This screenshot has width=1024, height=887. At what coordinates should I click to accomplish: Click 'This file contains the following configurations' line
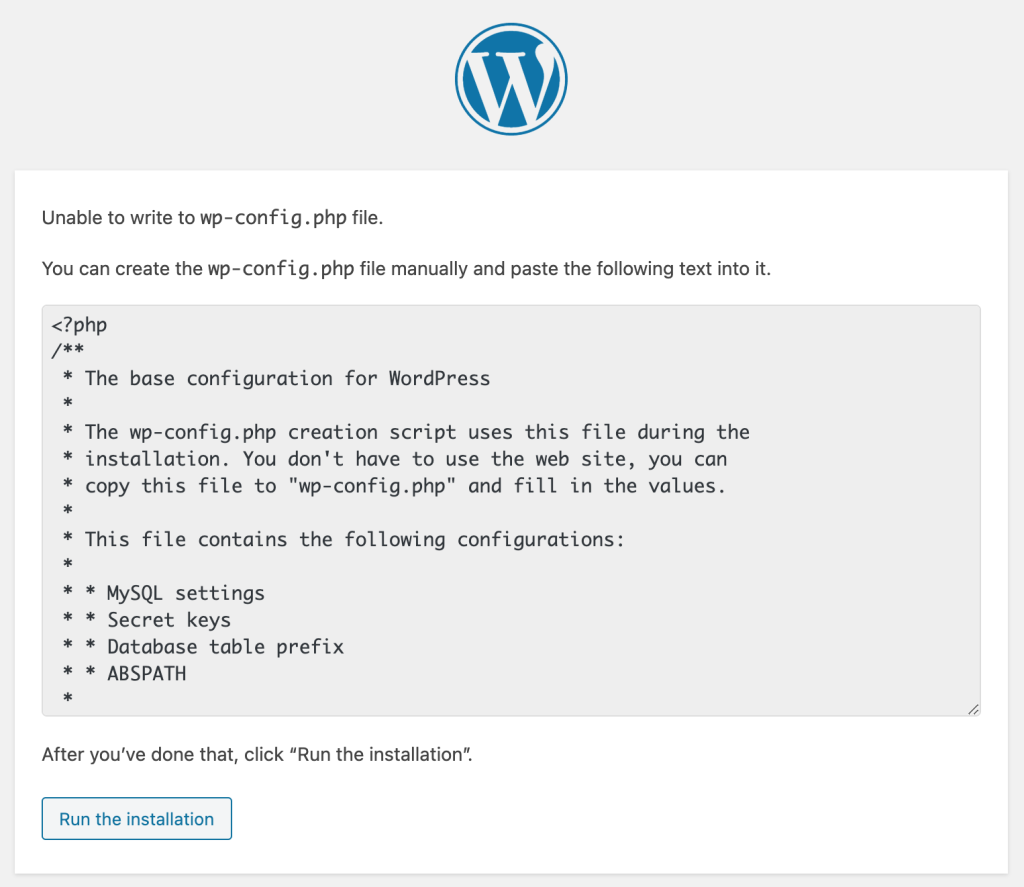click(x=354, y=539)
